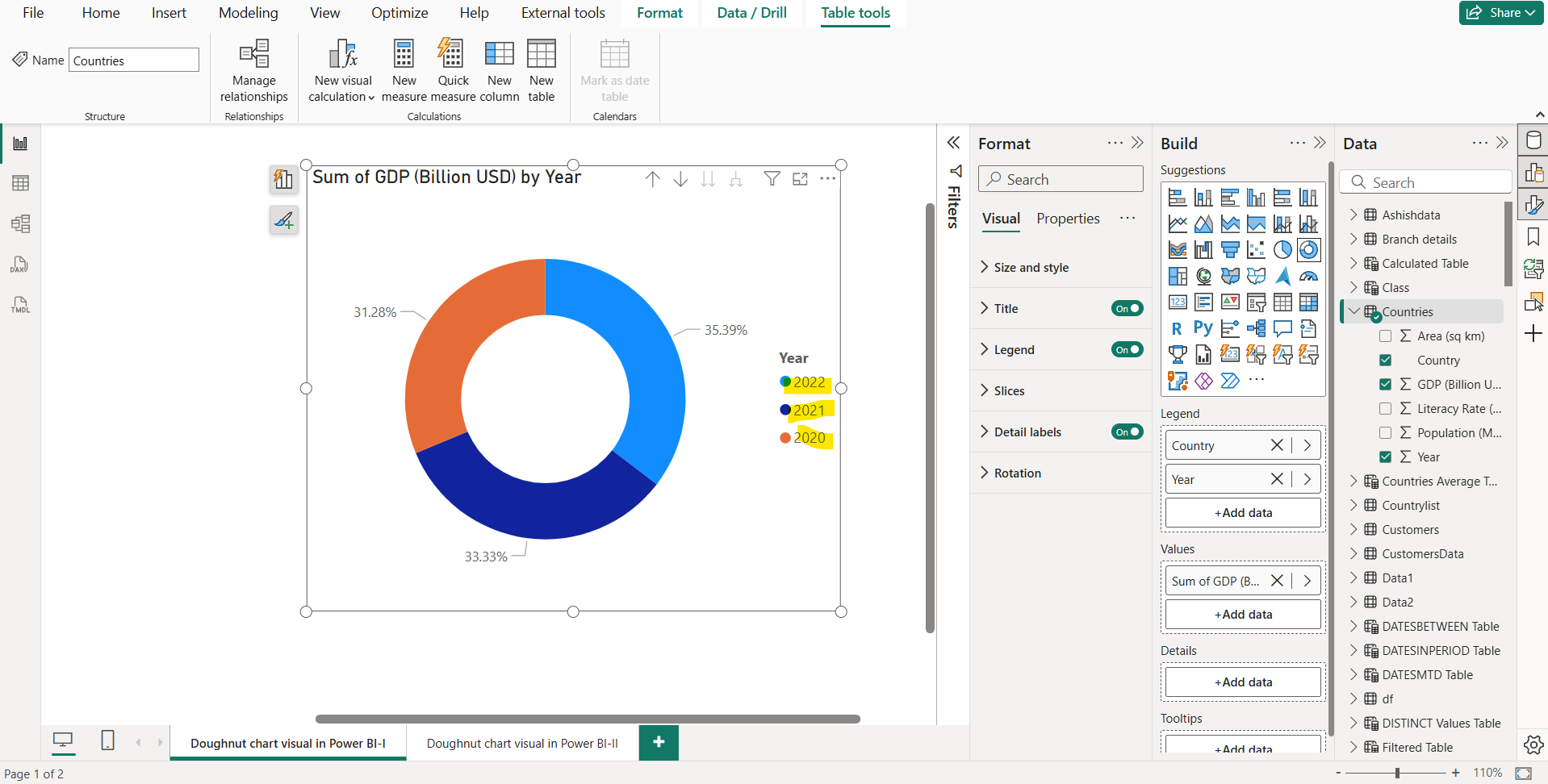
Task: Open the DAX query view
Action: [x=19, y=265]
